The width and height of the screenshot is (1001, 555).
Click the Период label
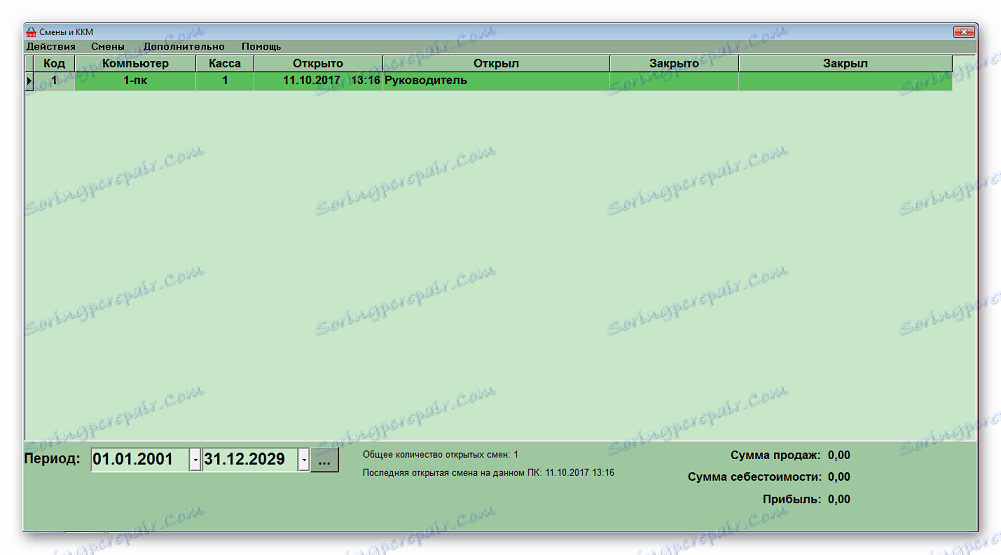click(x=52, y=459)
